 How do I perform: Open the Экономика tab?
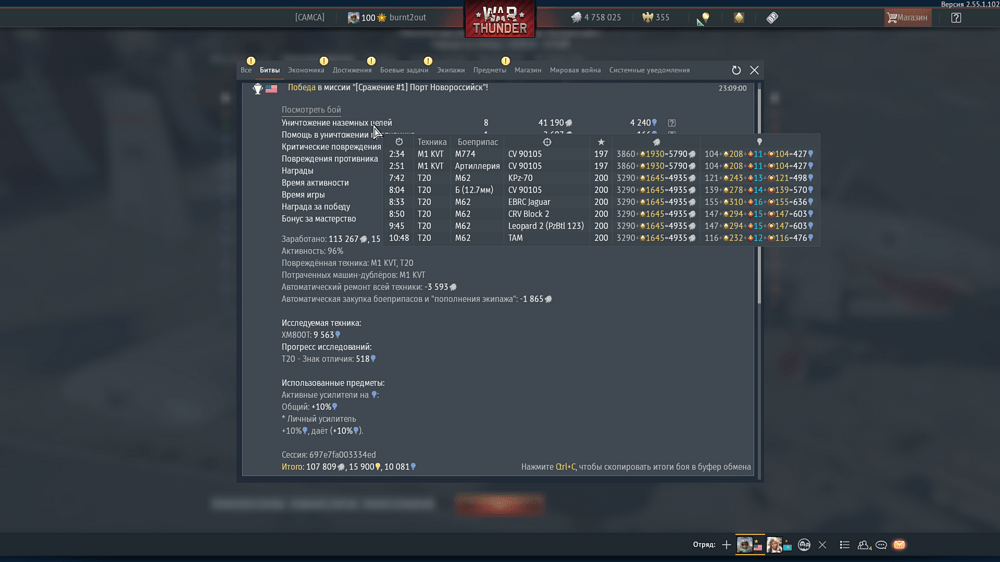(306, 70)
